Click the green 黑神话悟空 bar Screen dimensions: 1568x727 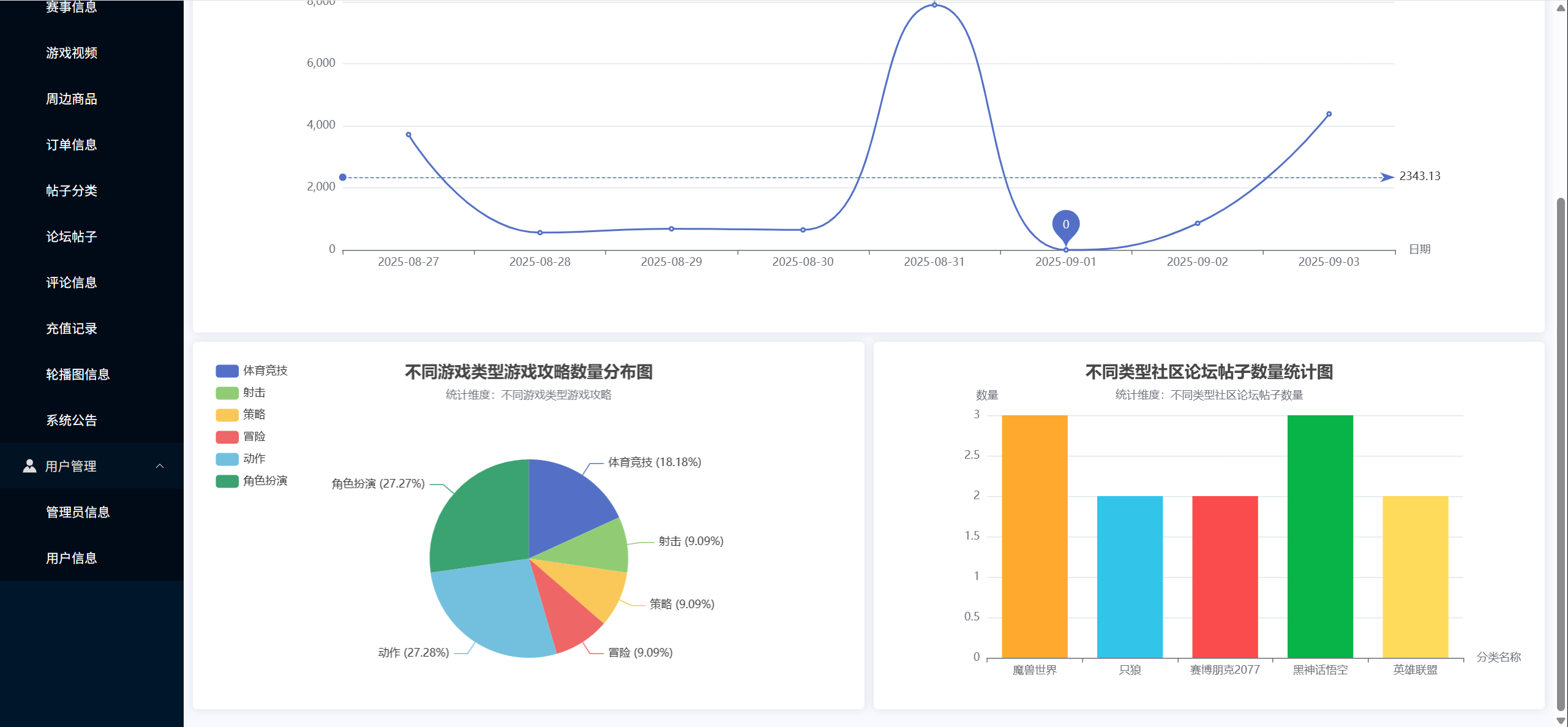(1319, 536)
